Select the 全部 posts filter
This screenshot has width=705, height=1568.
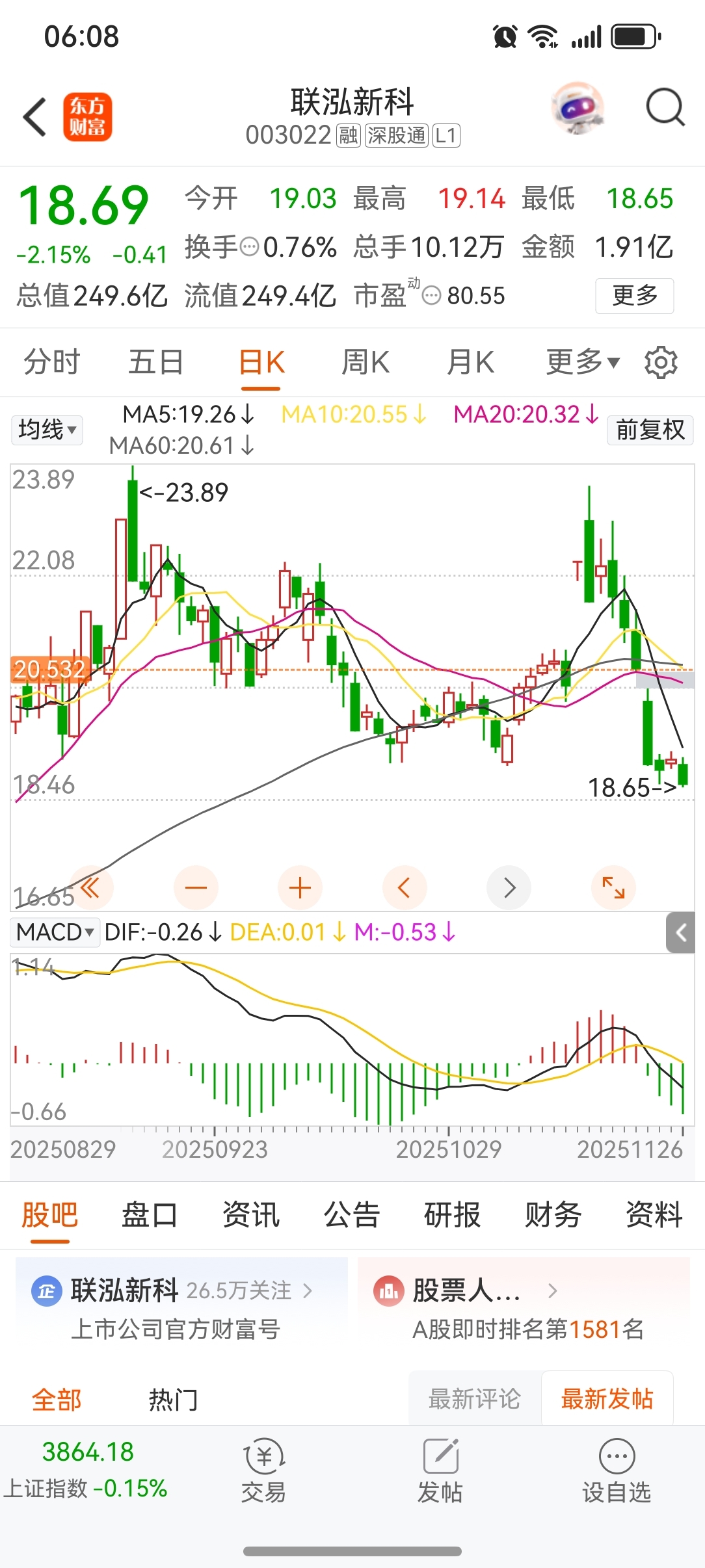tap(57, 1399)
